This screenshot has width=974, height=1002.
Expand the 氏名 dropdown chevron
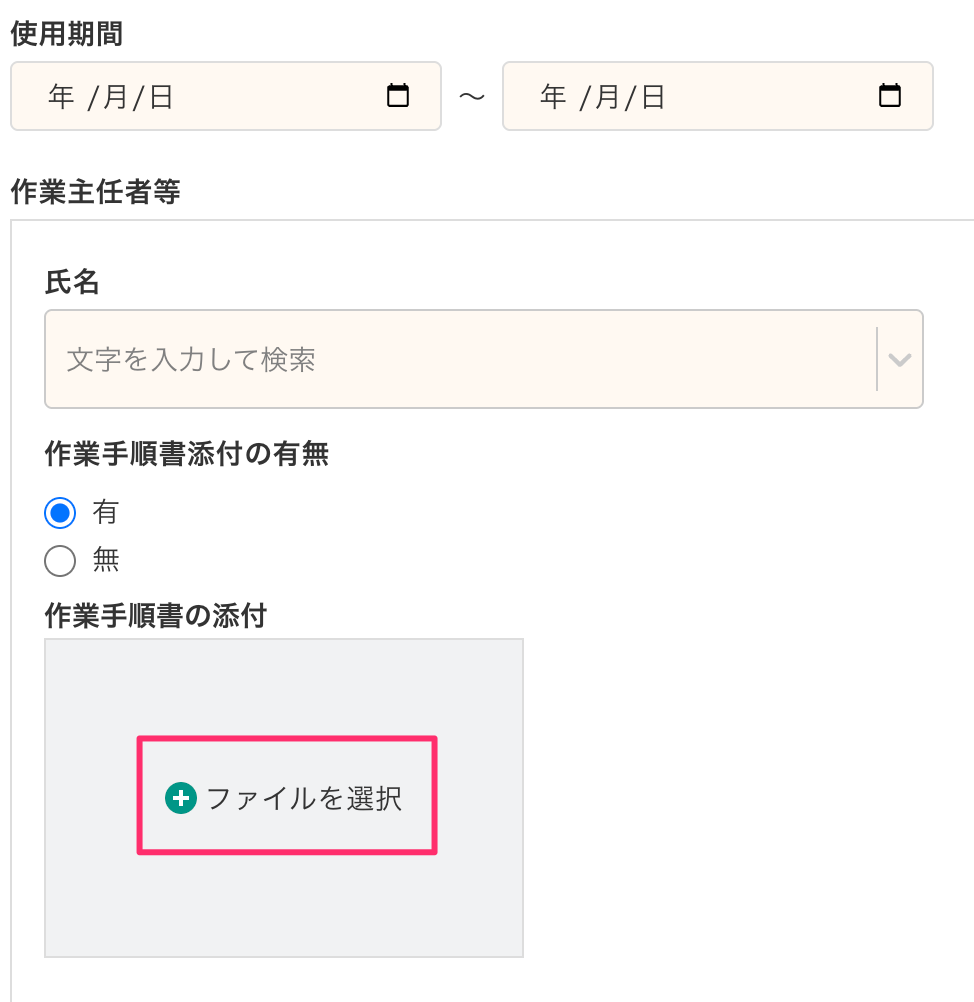(899, 360)
